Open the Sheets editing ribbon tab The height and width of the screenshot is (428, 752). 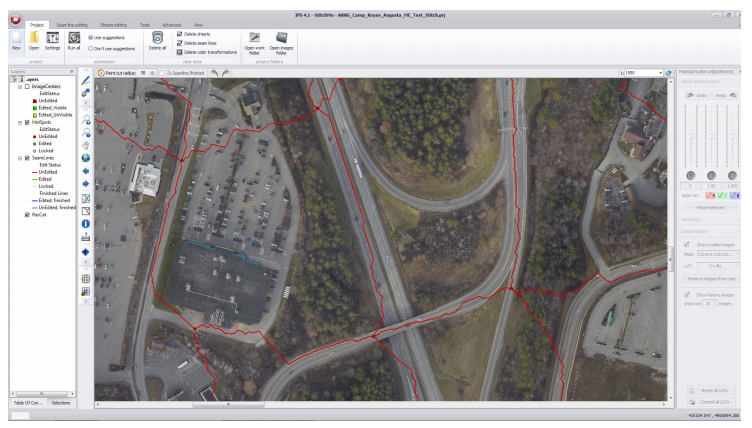[x=114, y=23]
